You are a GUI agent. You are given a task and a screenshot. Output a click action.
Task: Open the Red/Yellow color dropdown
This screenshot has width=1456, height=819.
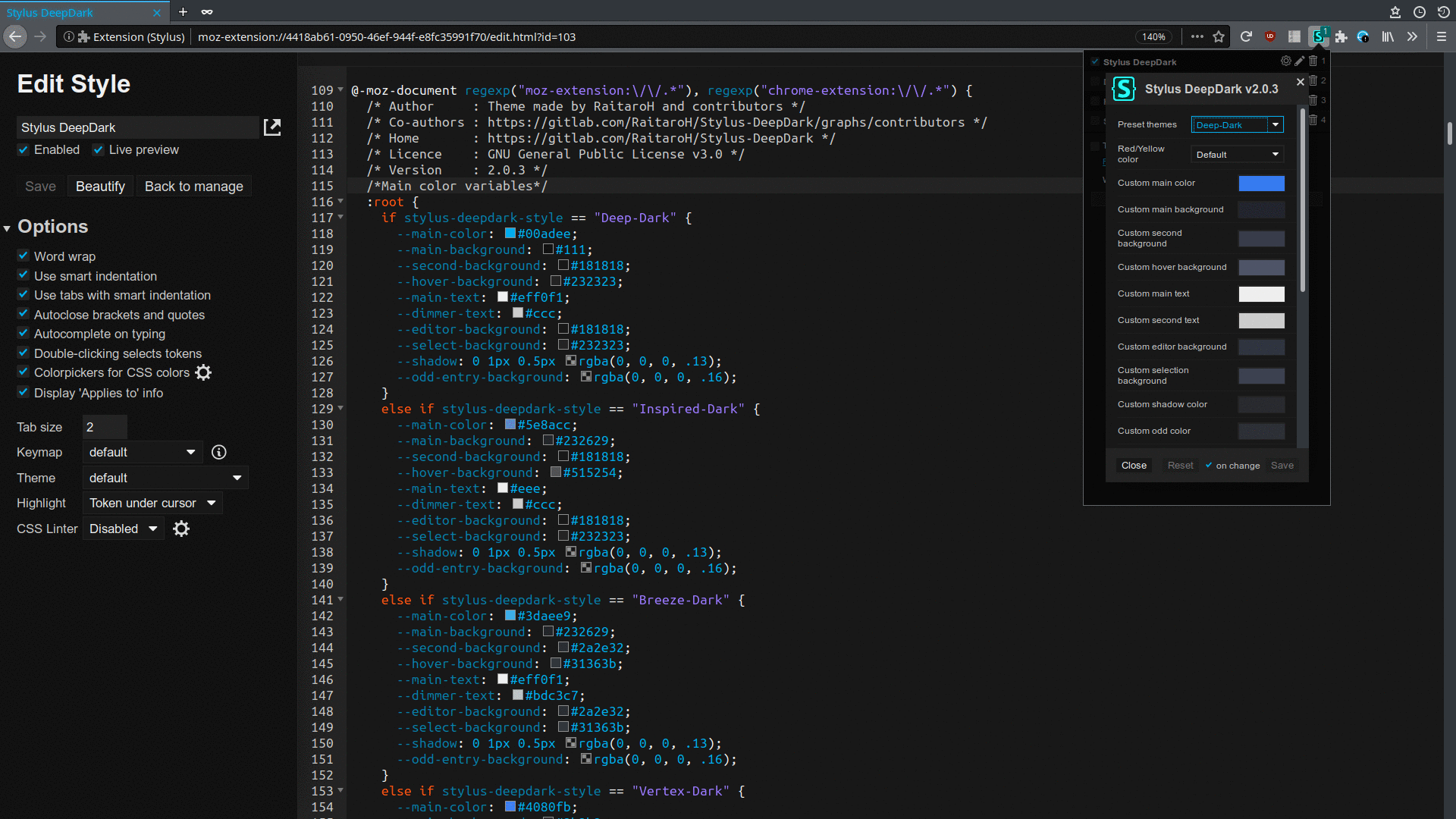[x=1237, y=154]
